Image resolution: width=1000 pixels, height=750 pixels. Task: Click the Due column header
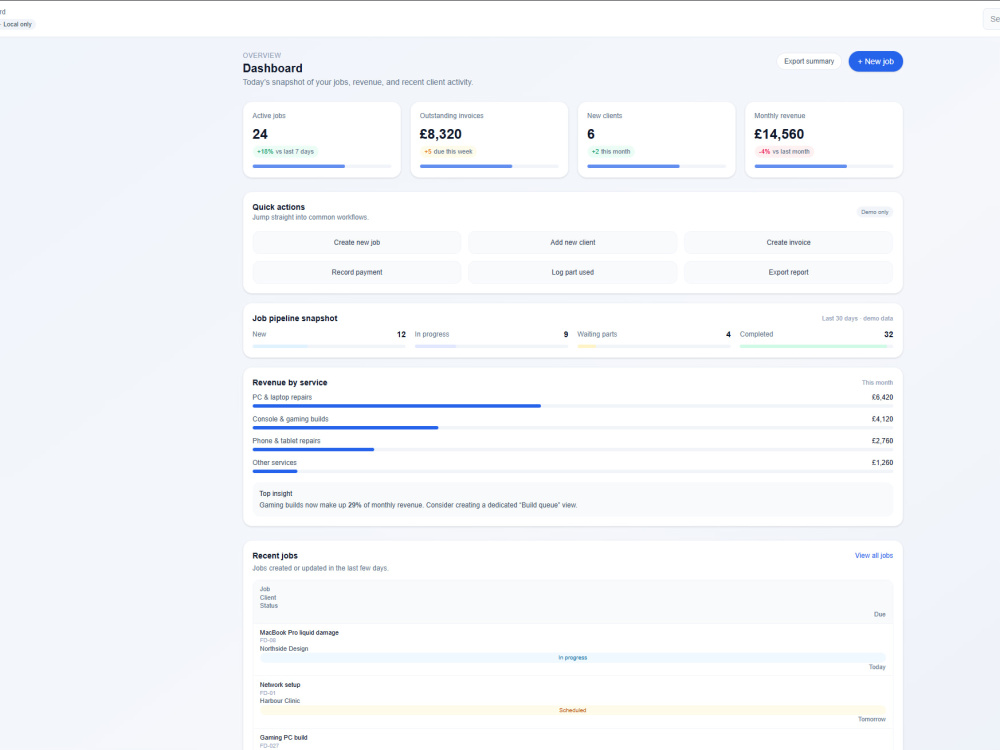[x=879, y=614]
